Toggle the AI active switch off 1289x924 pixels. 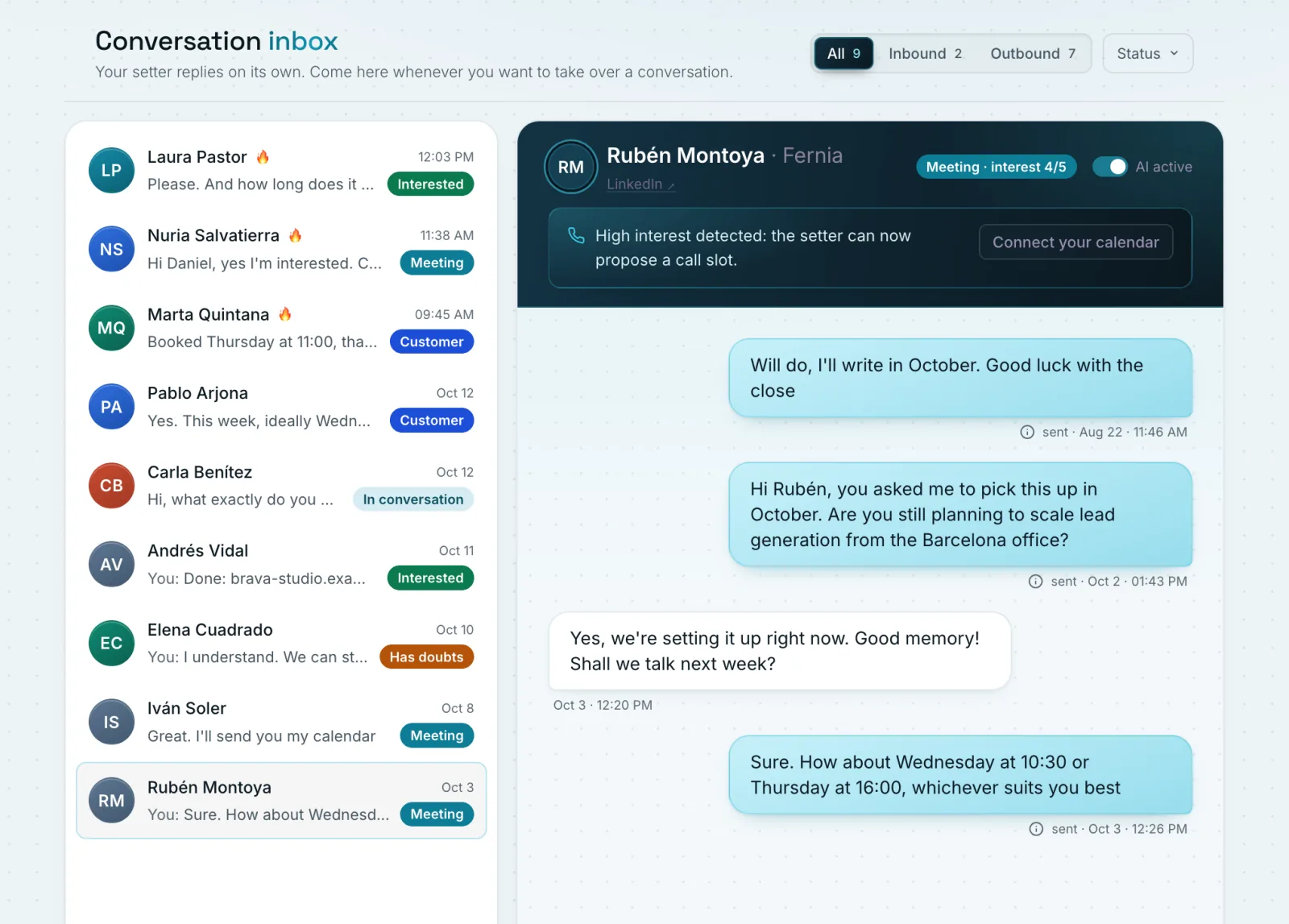(x=1109, y=167)
